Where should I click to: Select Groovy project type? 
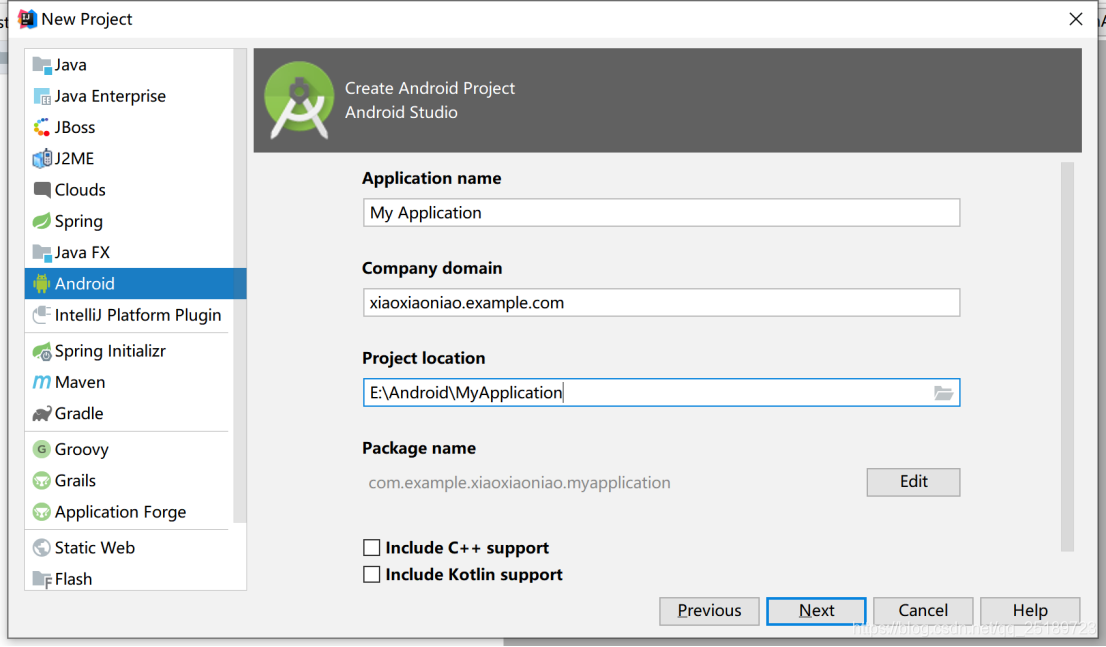pyautogui.click(x=135, y=449)
